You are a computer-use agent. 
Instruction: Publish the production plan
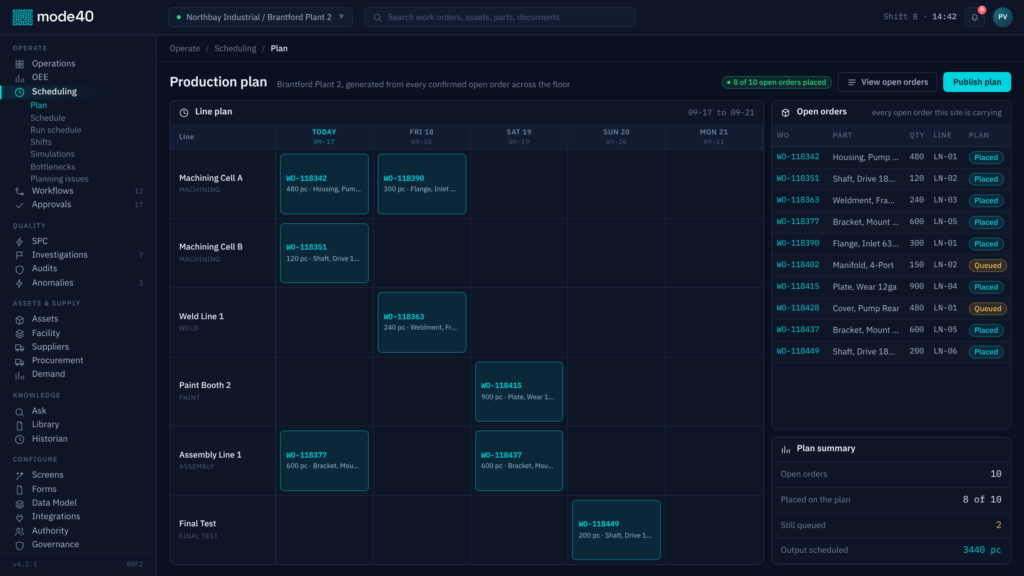[x=977, y=82]
